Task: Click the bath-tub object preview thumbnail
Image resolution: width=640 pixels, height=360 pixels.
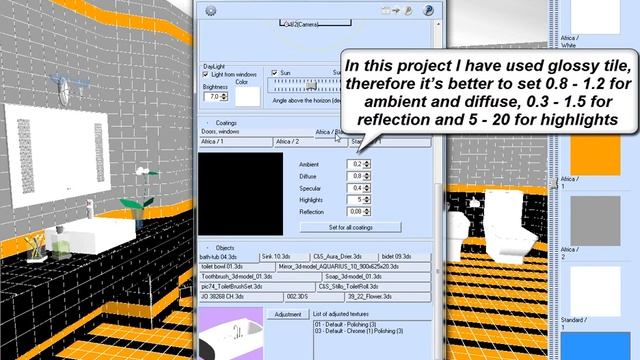Action: pos(231,334)
